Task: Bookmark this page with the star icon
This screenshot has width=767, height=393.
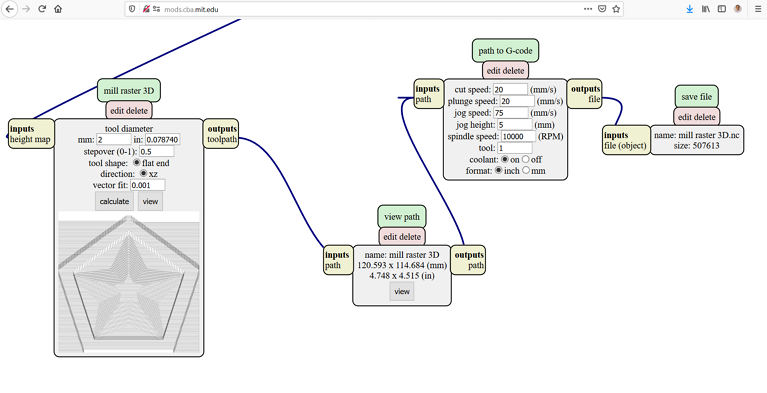Action: pyautogui.click(x=616, y=9)
